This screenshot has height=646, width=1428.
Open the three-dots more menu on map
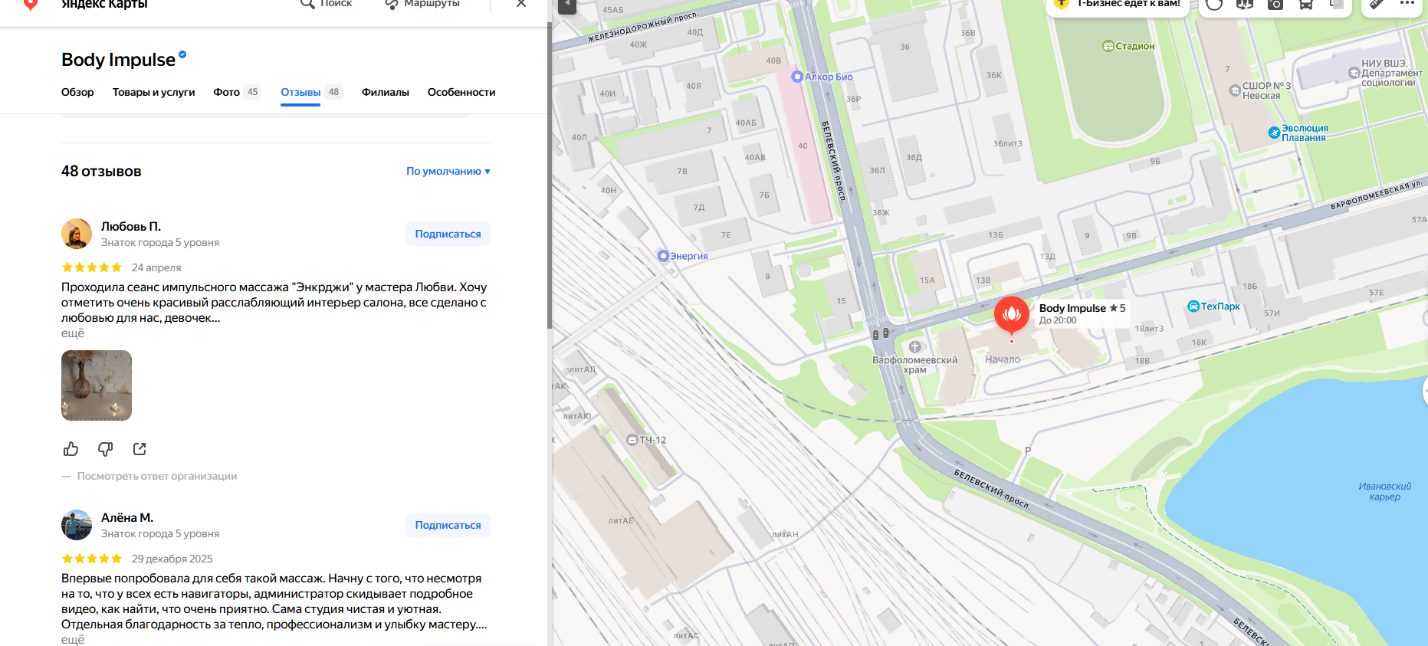pyautogui.click(x=1407, y=4)
